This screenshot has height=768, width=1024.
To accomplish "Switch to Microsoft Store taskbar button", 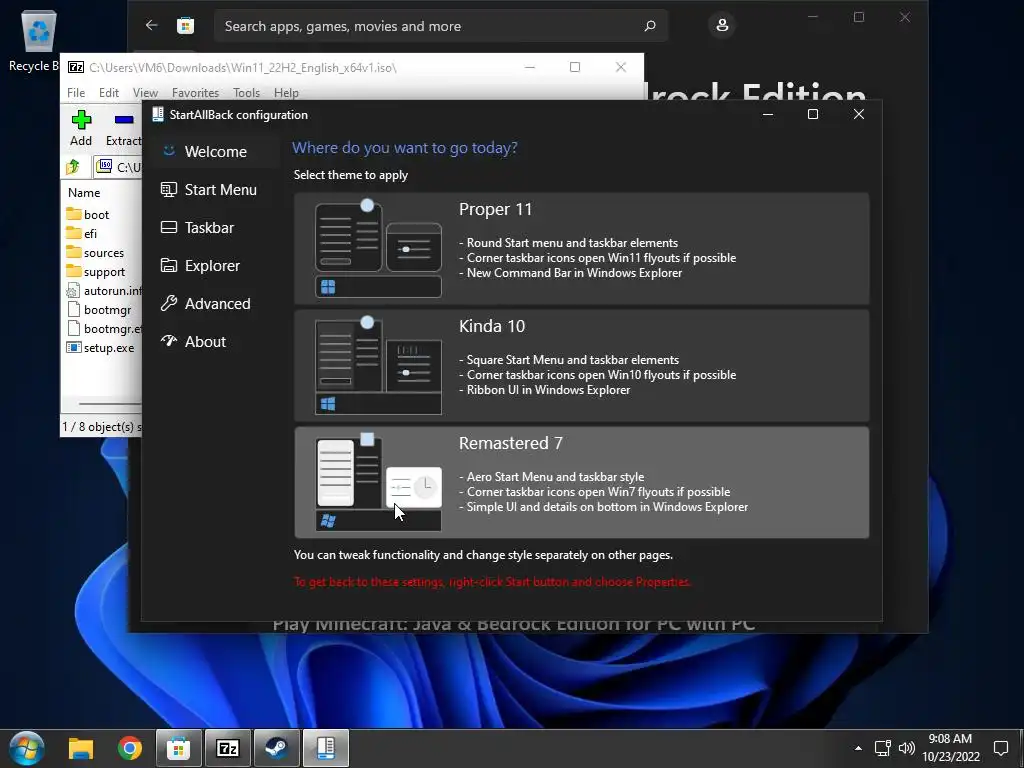I will point(178,748).
